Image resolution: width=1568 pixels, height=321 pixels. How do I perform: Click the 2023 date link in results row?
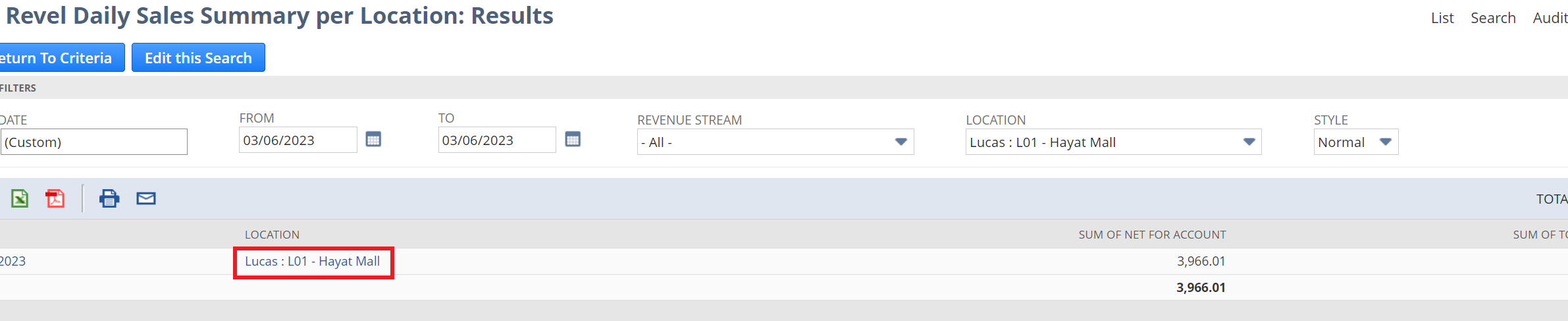coord(13,261)
